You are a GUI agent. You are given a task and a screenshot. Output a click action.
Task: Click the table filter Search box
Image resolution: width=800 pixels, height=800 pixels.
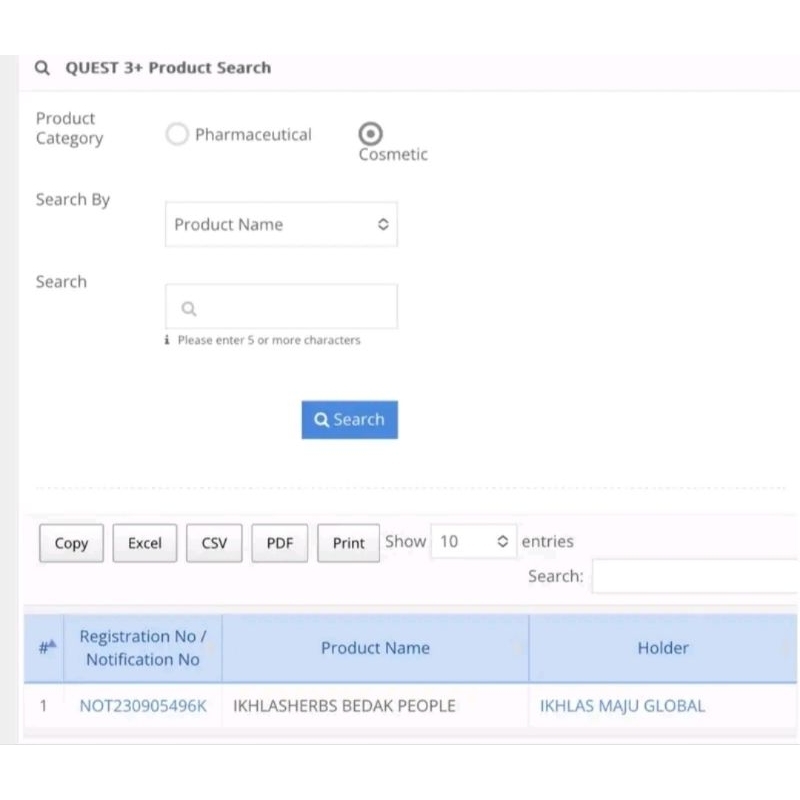695,576
